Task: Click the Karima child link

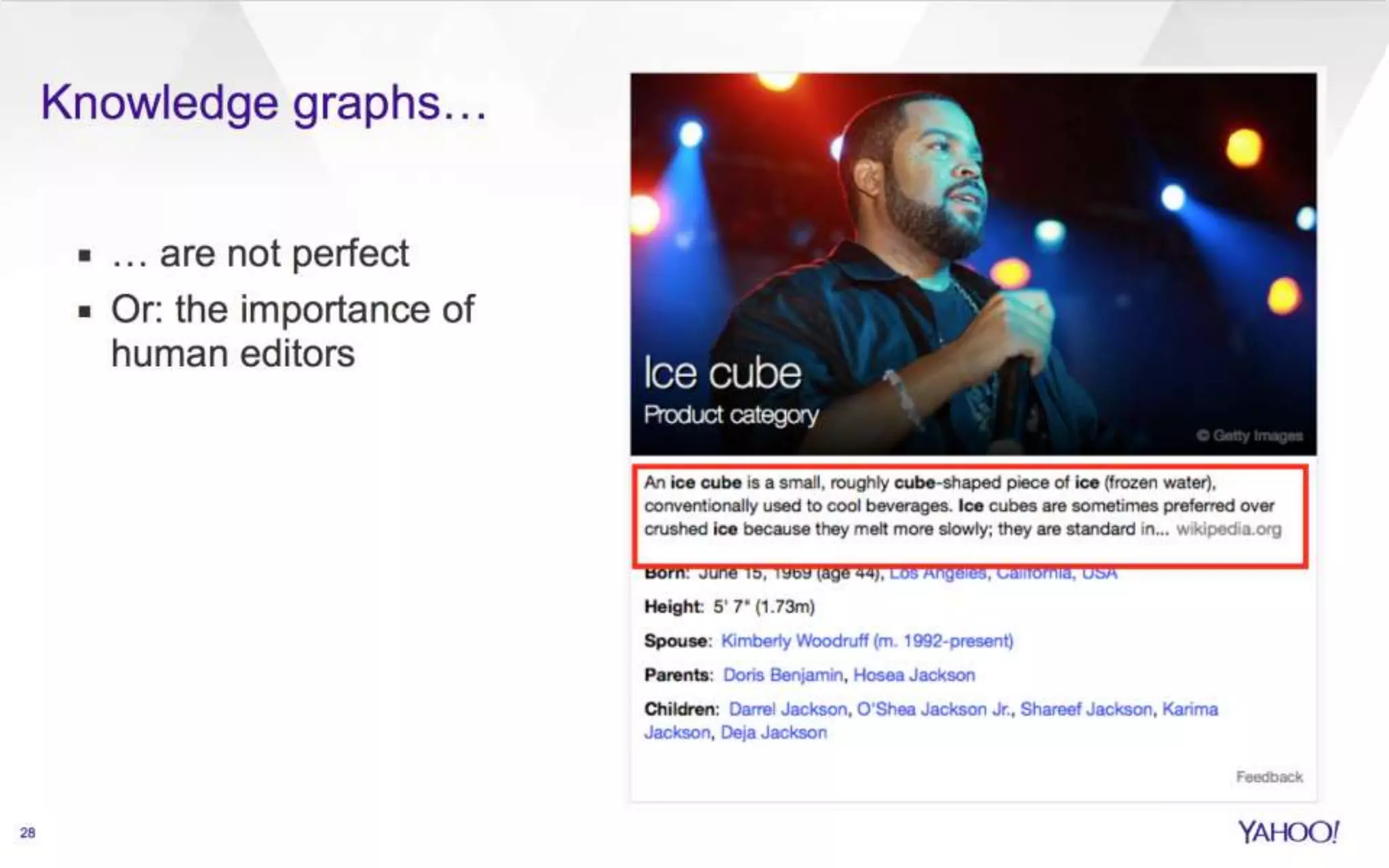Action: click(x=1190, y=709)
